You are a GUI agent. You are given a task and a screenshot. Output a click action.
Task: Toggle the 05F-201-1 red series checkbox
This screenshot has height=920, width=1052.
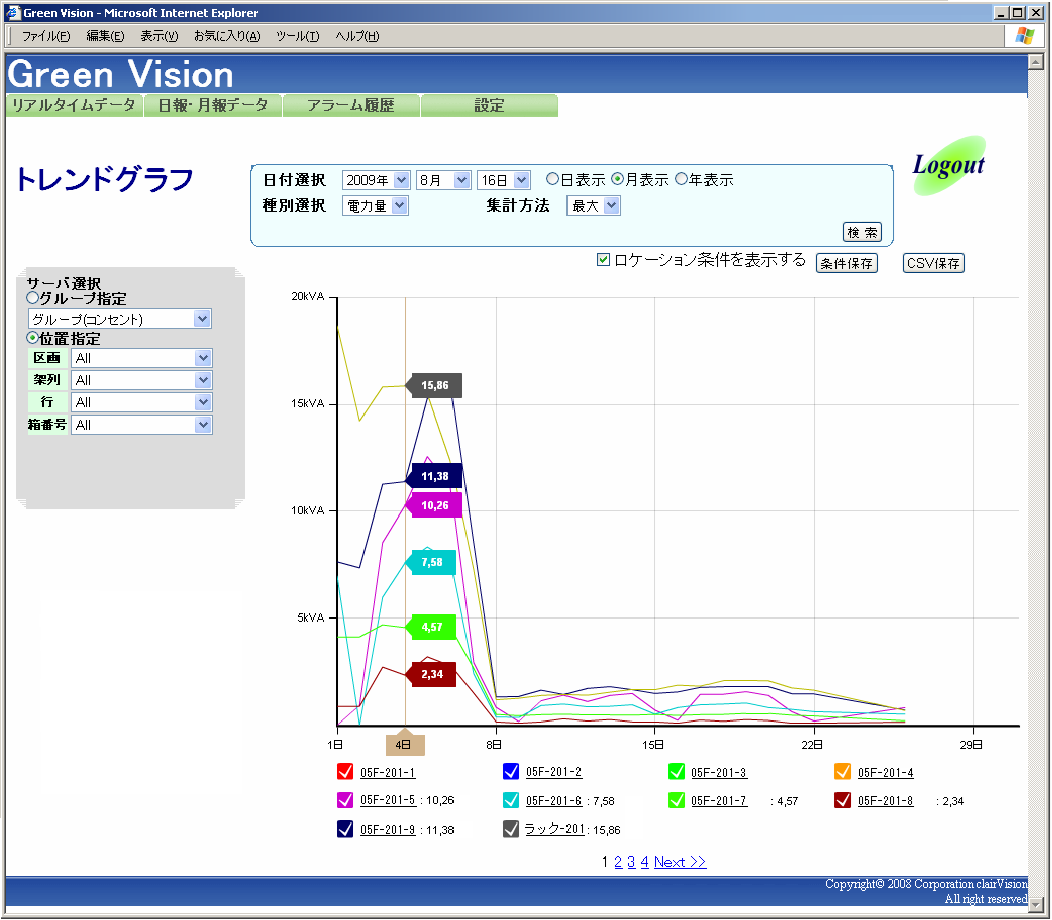[345, 772]
